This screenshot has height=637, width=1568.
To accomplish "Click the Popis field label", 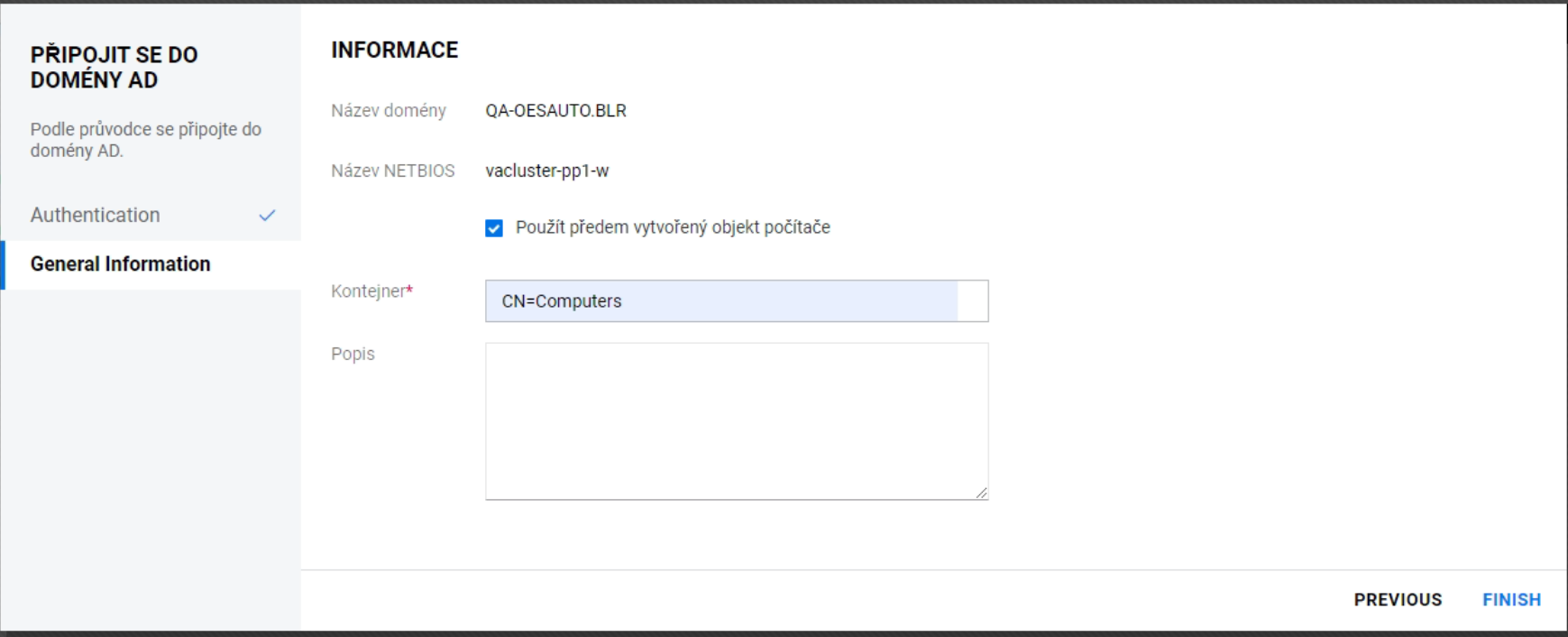I will click(353, 354).
